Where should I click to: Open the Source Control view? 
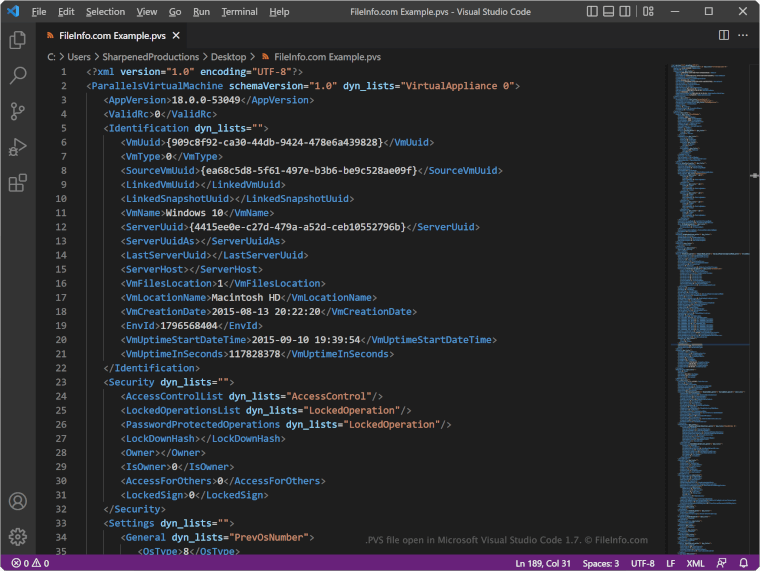[x=17, y=111]
